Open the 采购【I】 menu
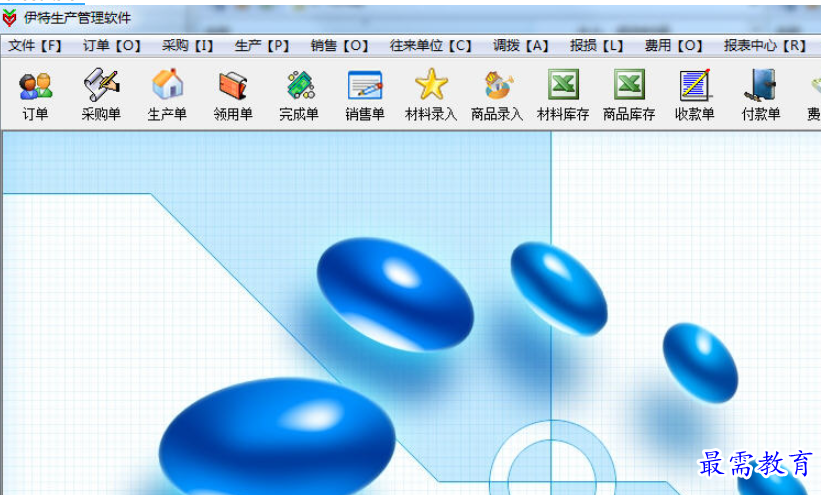821x495 pixels. pos(187,46)
